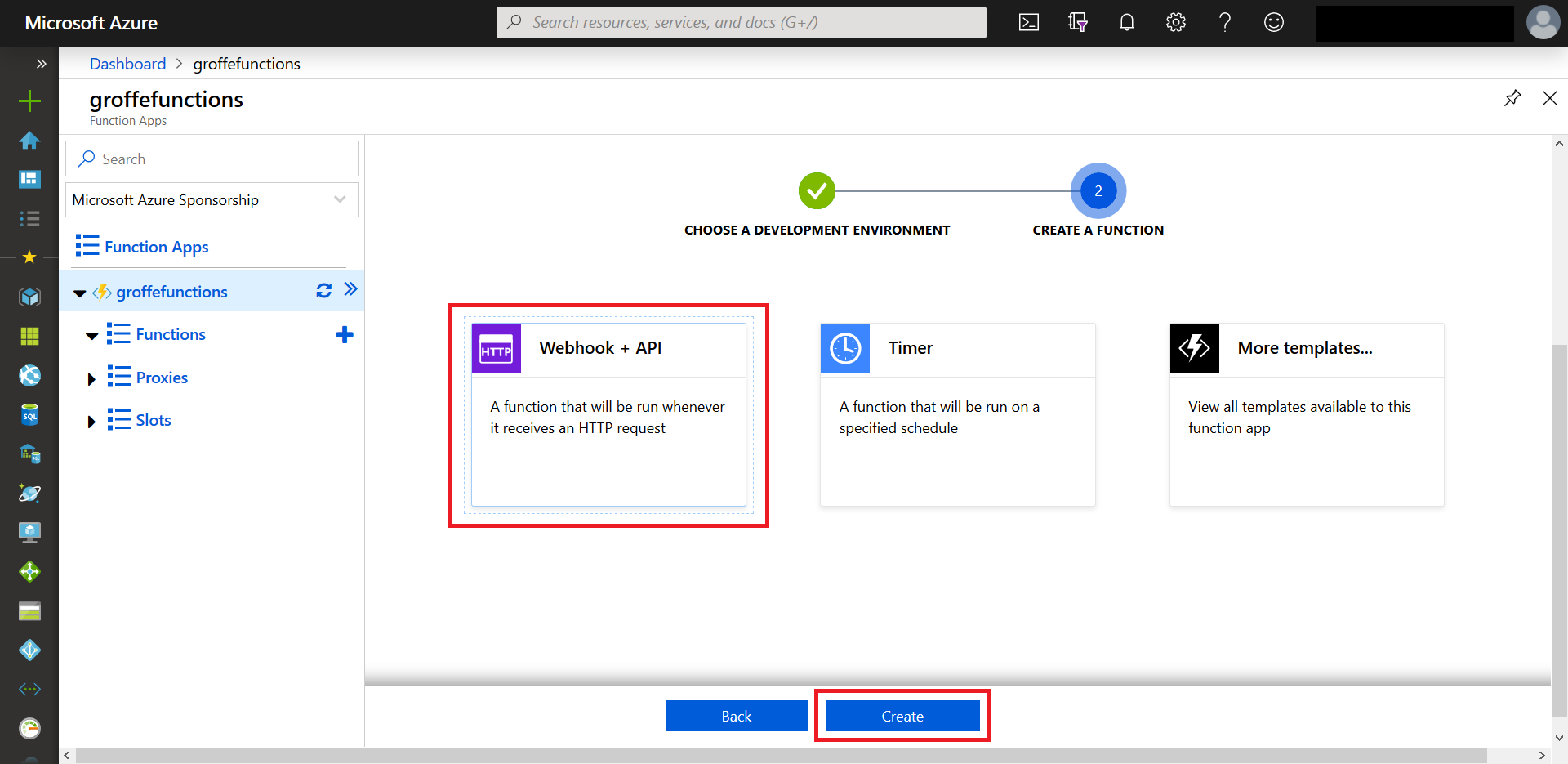The width and height of the screenshot is (1568, 764).
Task: Click Create a resource plus icon
Action: point(29,101)
